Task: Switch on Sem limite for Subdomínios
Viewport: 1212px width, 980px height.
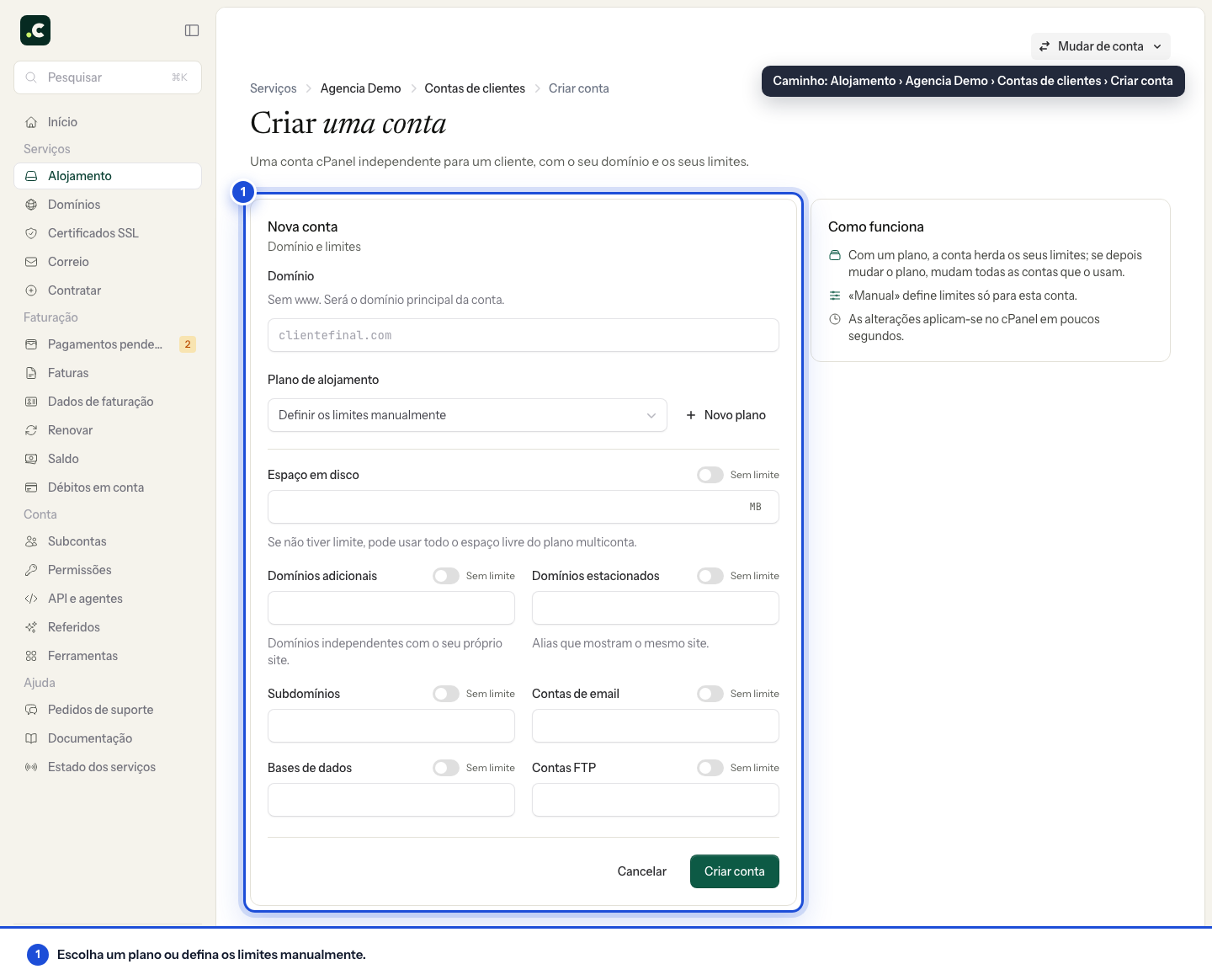Action: 446,694
